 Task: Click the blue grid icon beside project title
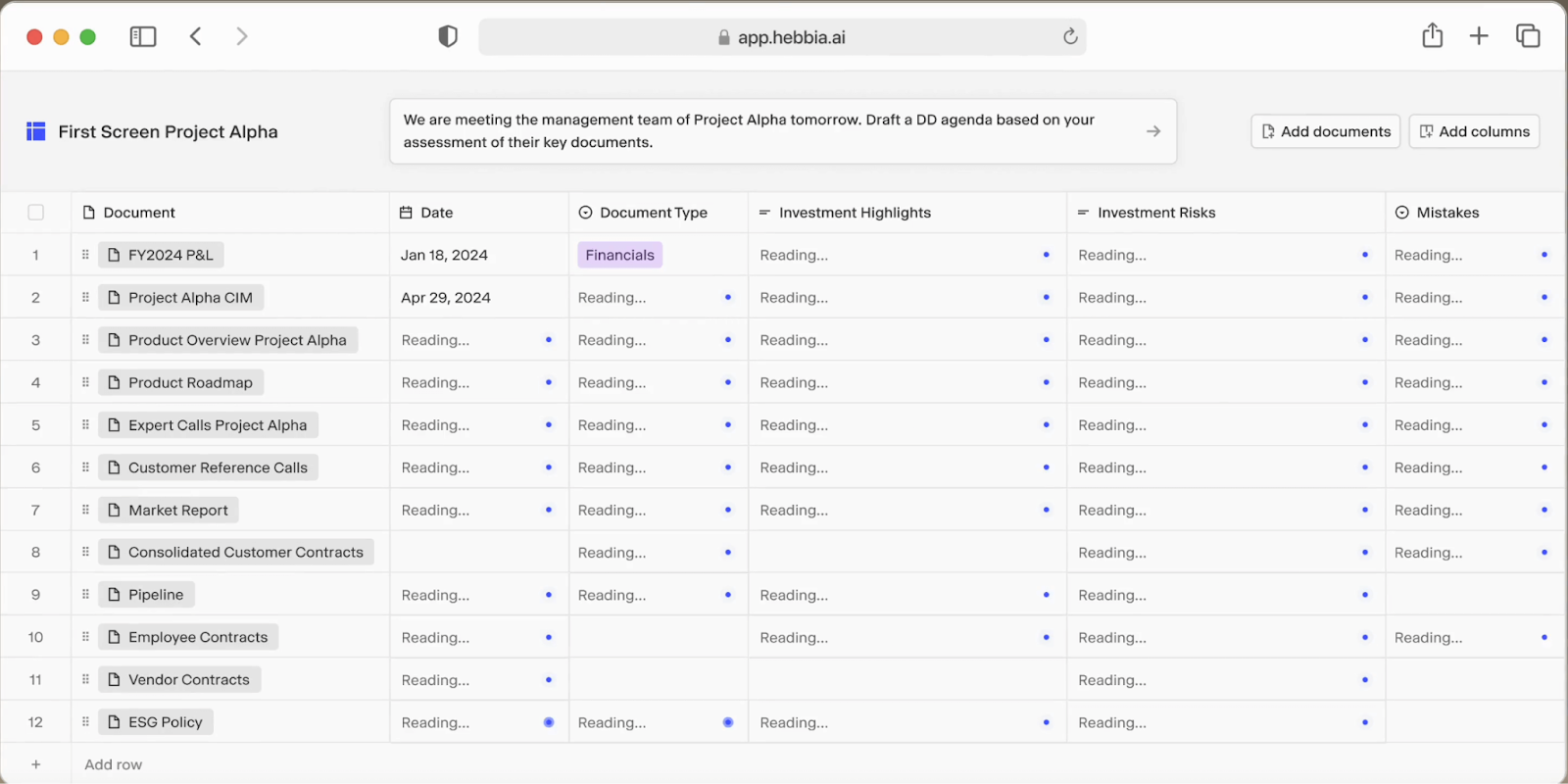click(x=36, y=131)
